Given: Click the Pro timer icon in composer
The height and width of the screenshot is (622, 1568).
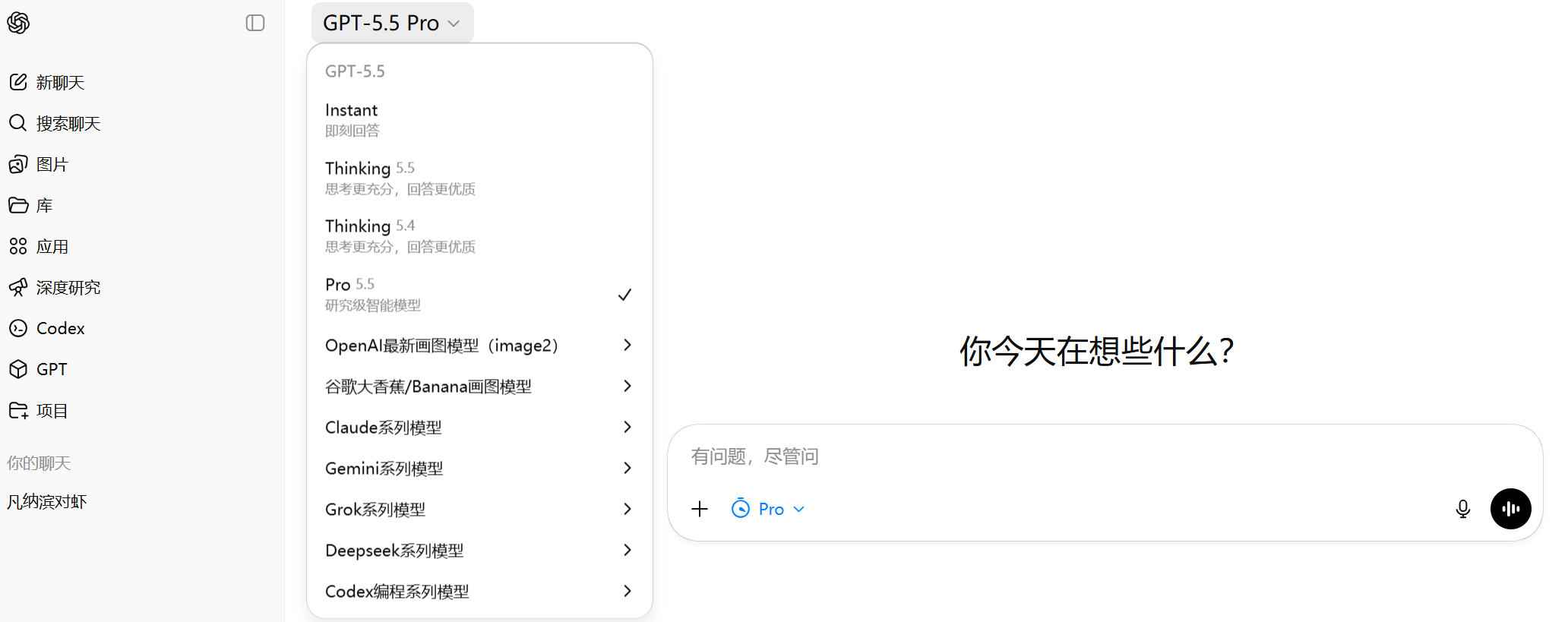Looking at the screenshot, I should pyautogui.click(x=741, y=509).
